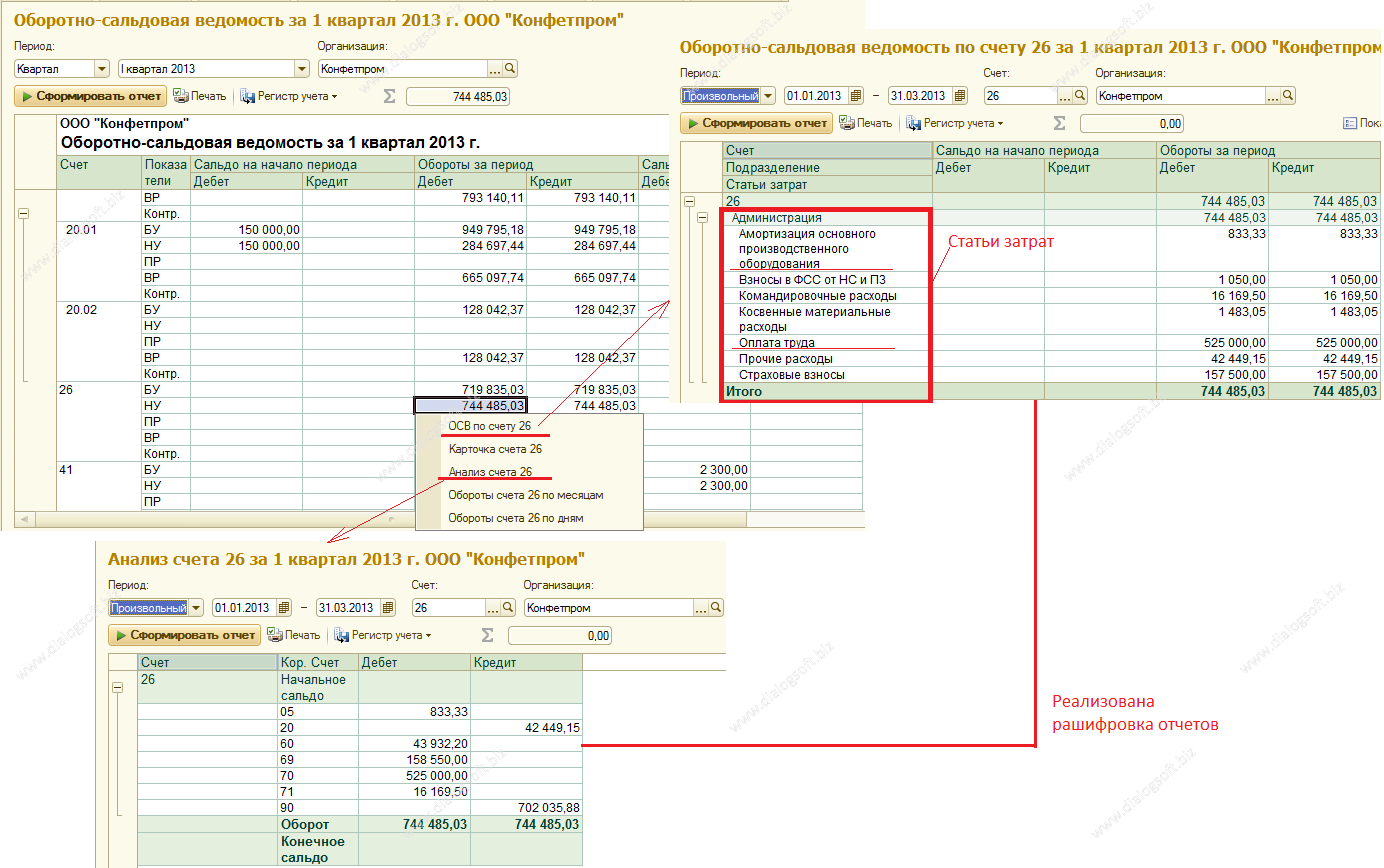
Task: Select account 41 cell in main ОСВ table
Action: click(x=99, y=469)
